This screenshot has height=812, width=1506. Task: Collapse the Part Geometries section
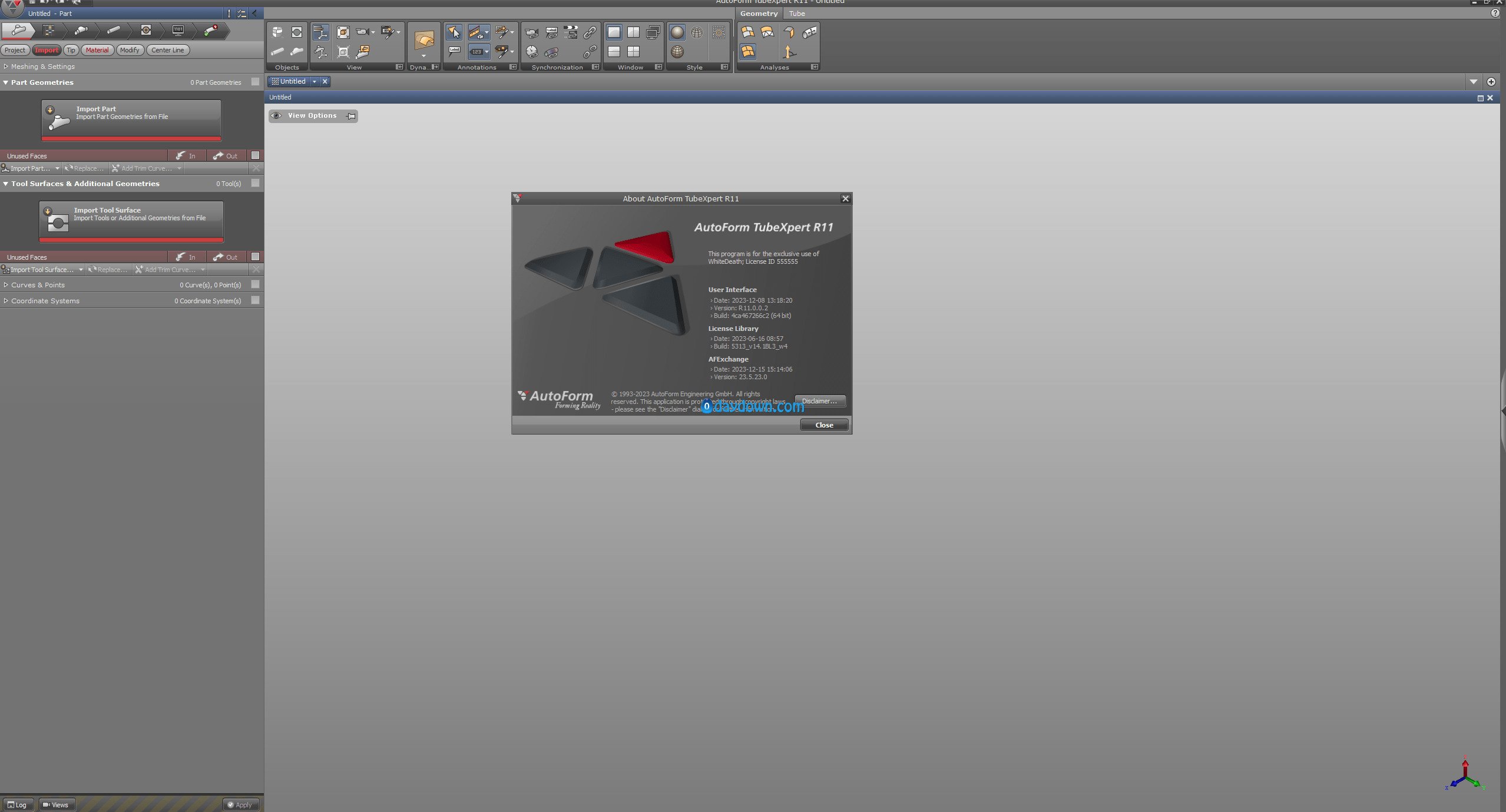click(5, 82)
